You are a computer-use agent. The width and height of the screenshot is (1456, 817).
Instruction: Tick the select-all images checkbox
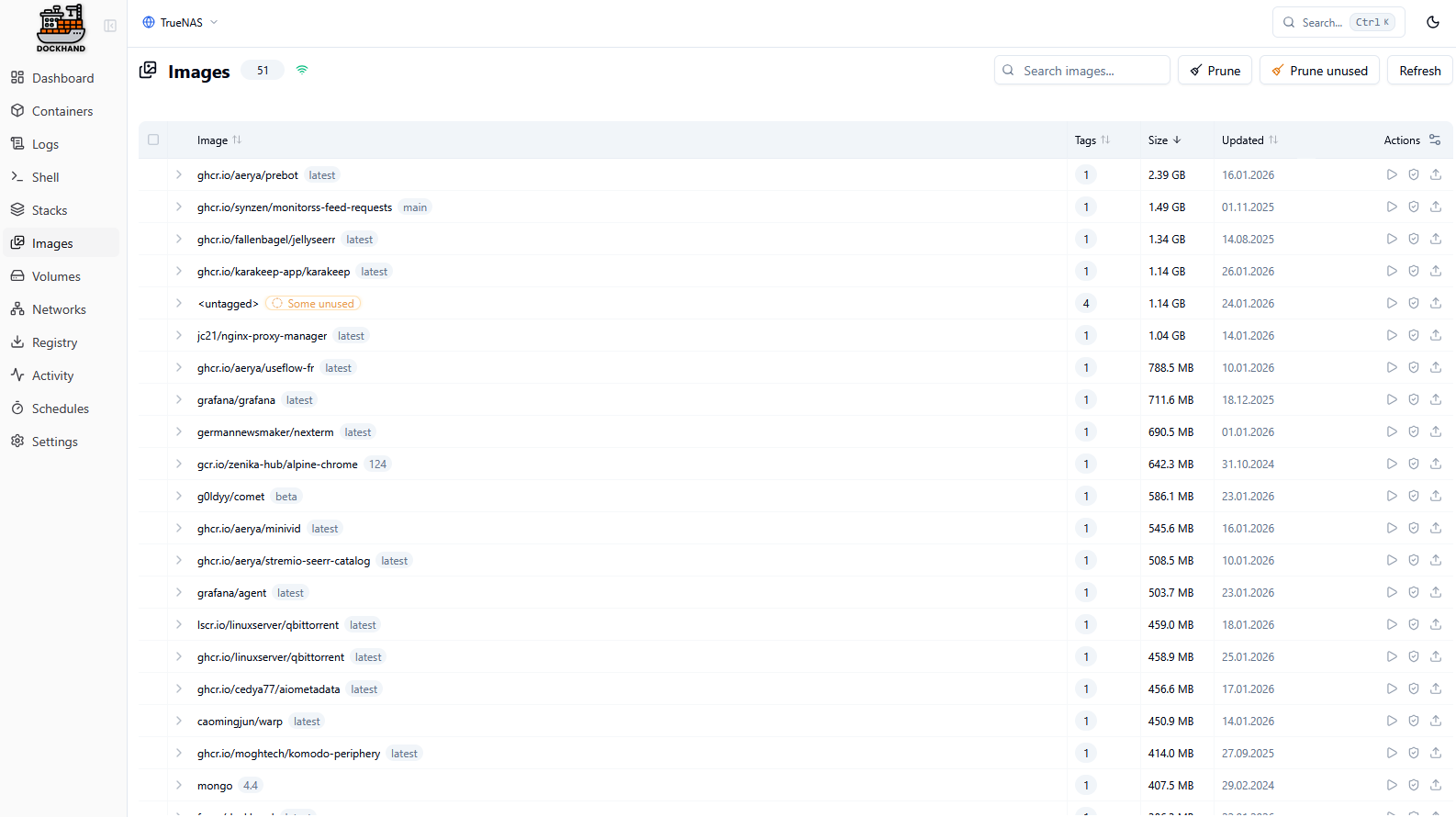click(153, 140)
